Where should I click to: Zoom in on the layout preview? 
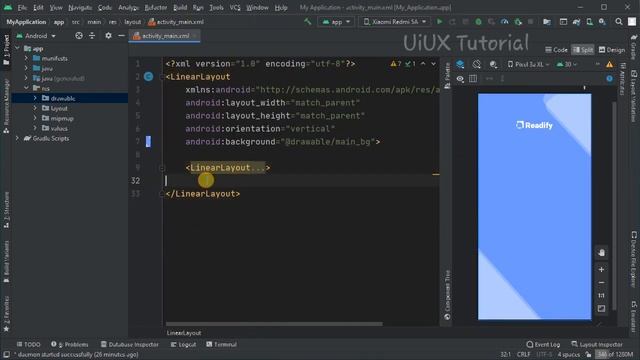(601, 269)
